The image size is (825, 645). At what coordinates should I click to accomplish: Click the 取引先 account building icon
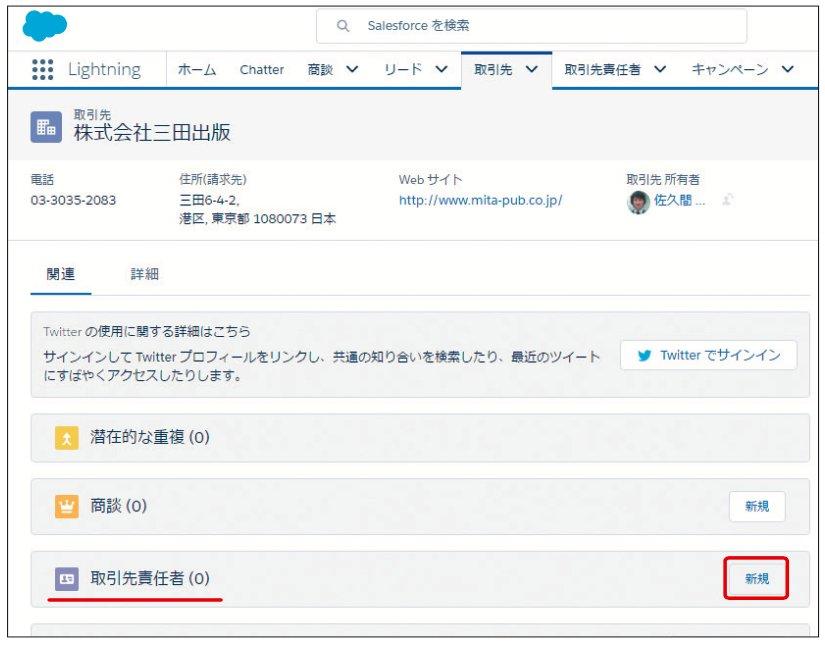pyautogui.click(x=46, y=127)
